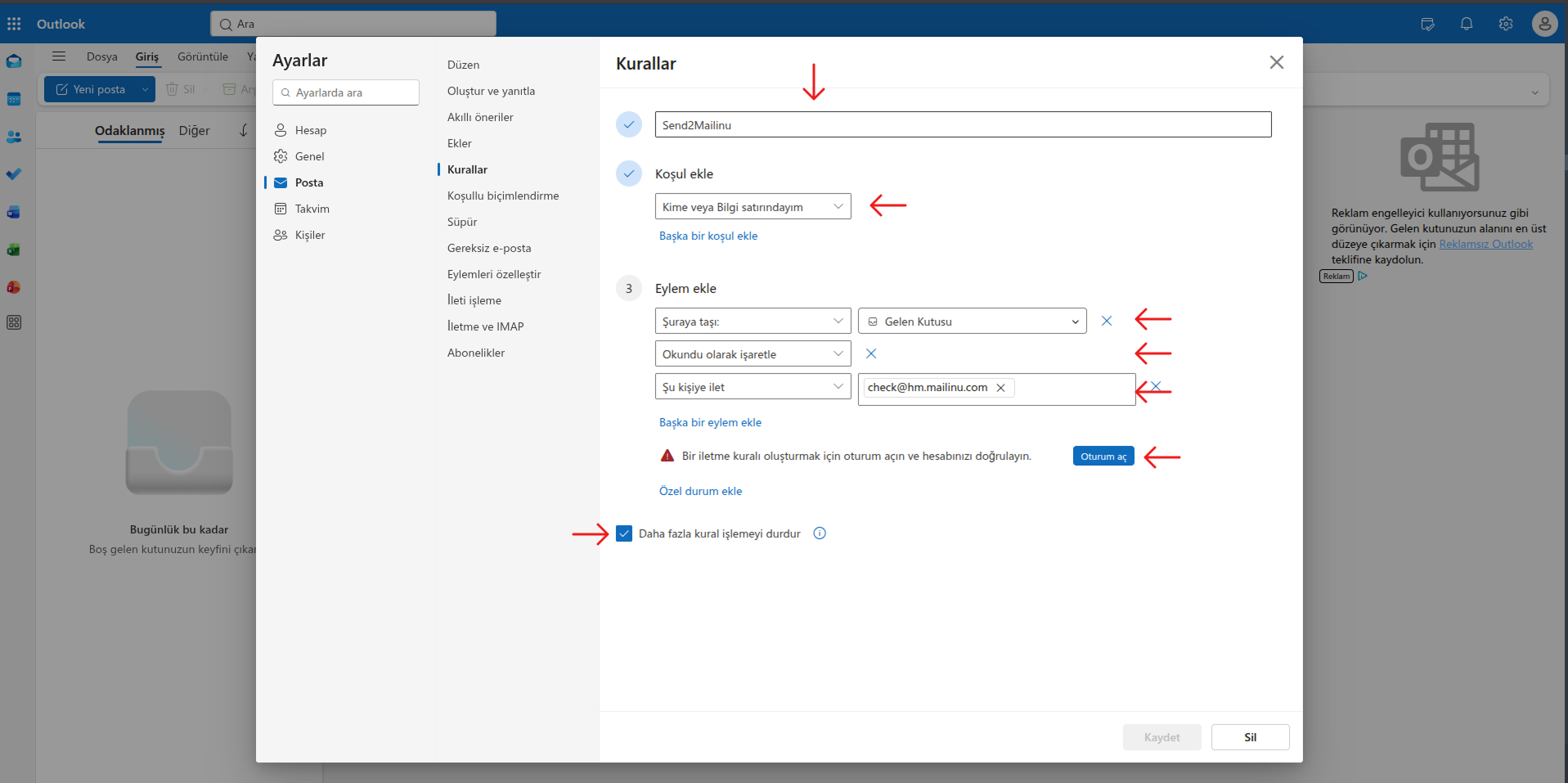Open More apps icon in left rail
Image resolution: width=1568 pixels, height=783 pixels.
14,322
